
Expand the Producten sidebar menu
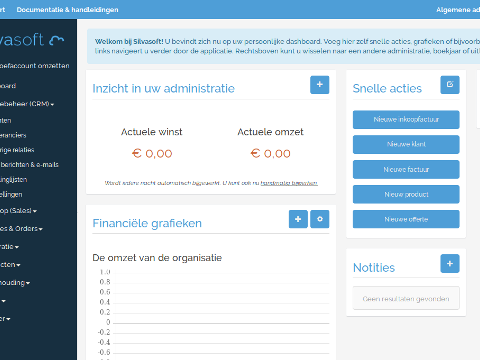click(x=10, y=265)
